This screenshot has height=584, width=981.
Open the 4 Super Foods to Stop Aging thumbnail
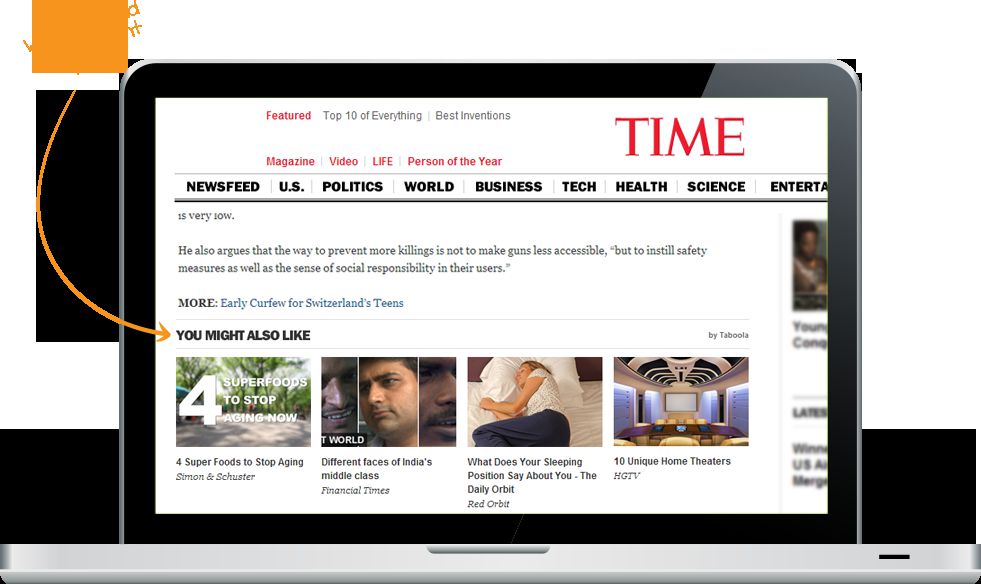click(x=241, y=400)
